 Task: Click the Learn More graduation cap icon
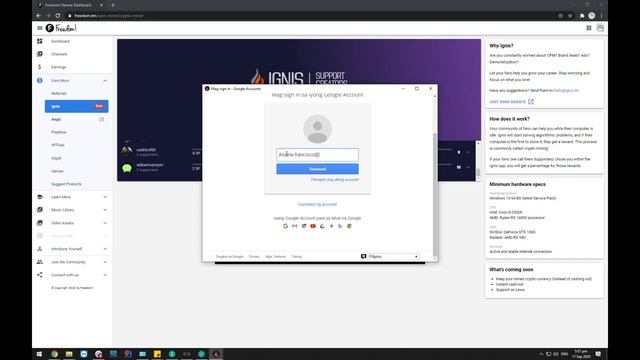click(x=40, y=197)
